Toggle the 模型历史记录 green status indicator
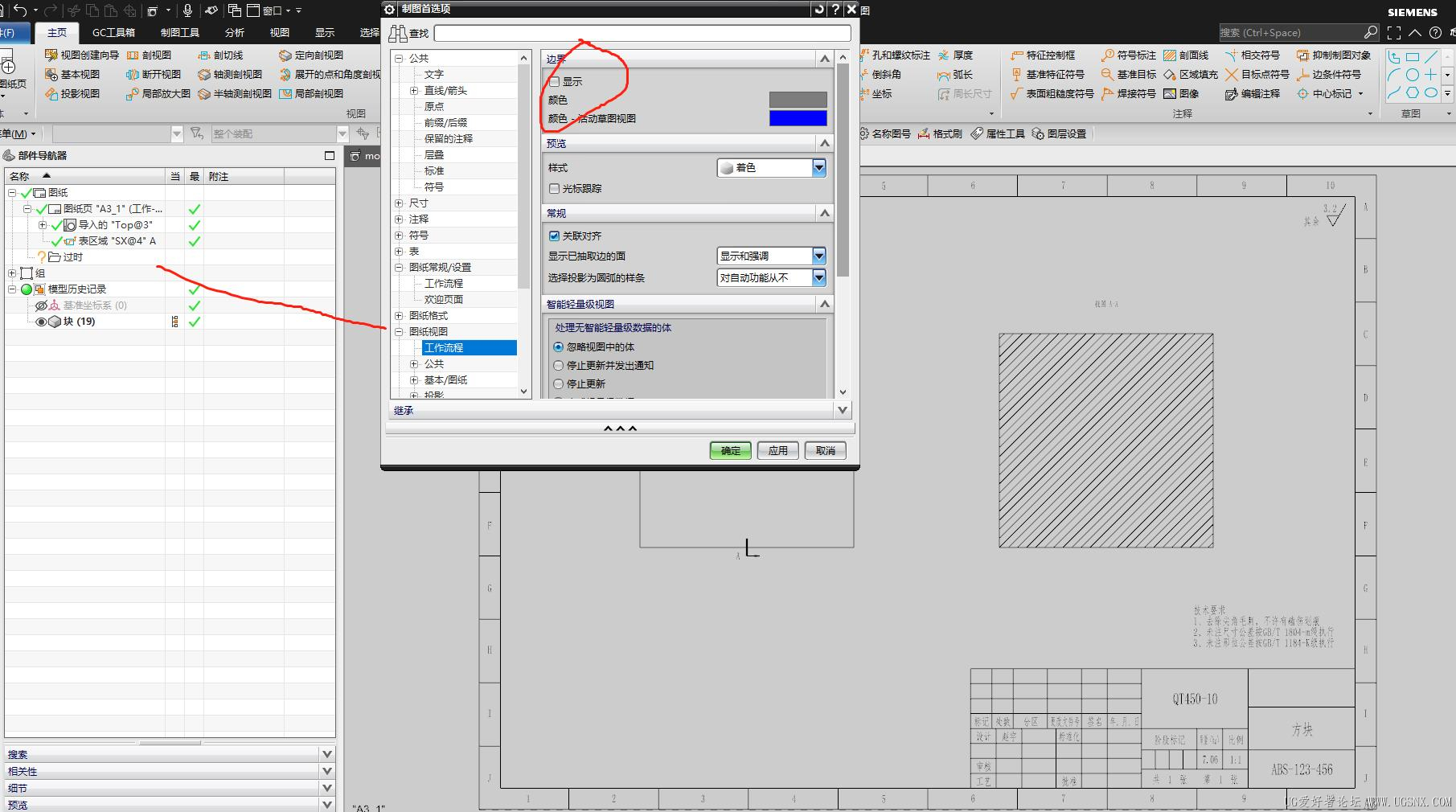Viewport: 1456px width, 812px height. 27,289
